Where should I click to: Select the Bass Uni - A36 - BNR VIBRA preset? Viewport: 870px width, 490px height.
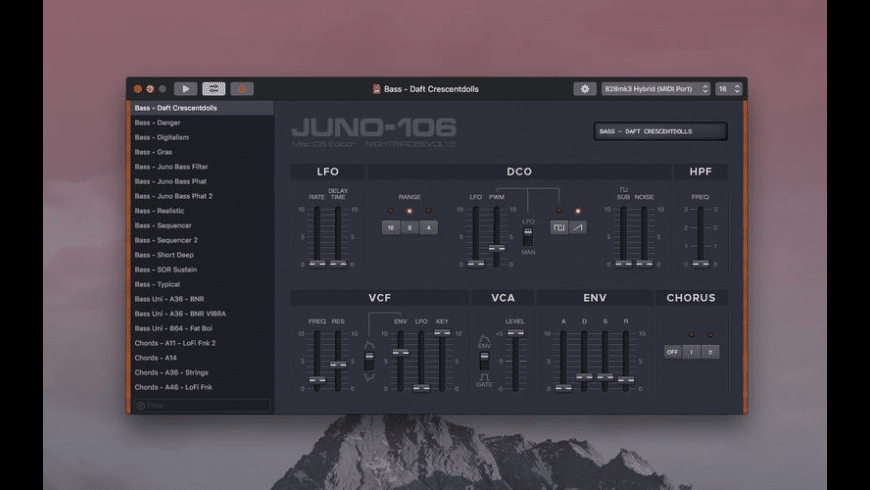pos(202,314)
